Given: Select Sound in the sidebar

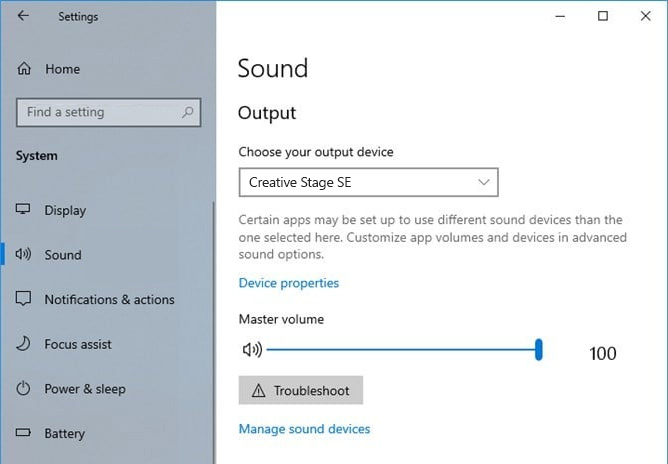Looking at the screenshot, I should pyautogui.click(x=63, y=255).
